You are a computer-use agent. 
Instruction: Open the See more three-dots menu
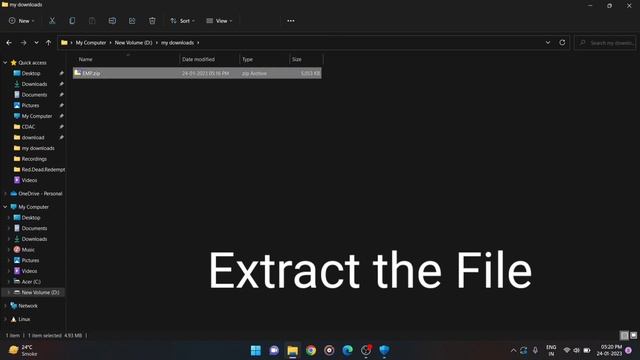(291, 21)
